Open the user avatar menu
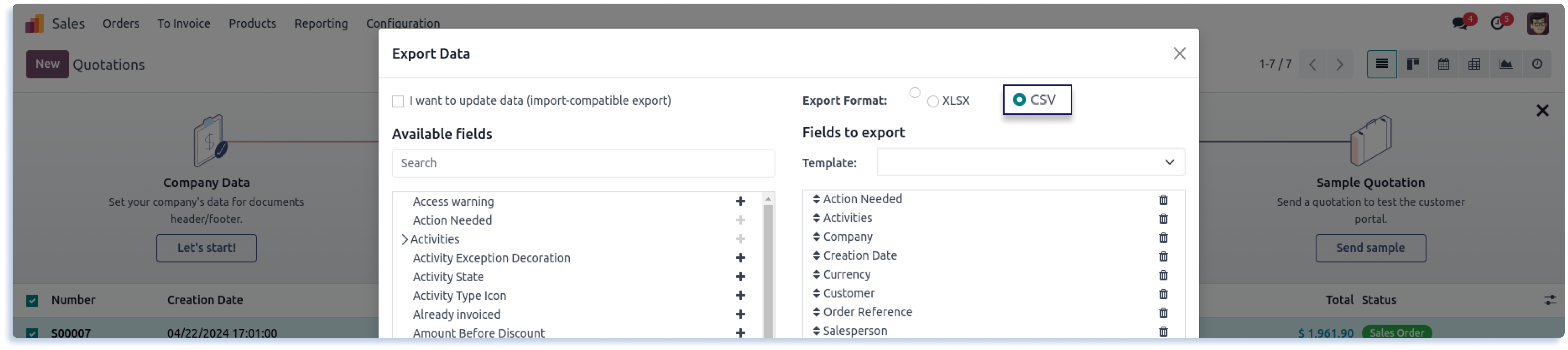Image resolution: width=1568 pixels, height=350 pixels. tap(1537, 23)
